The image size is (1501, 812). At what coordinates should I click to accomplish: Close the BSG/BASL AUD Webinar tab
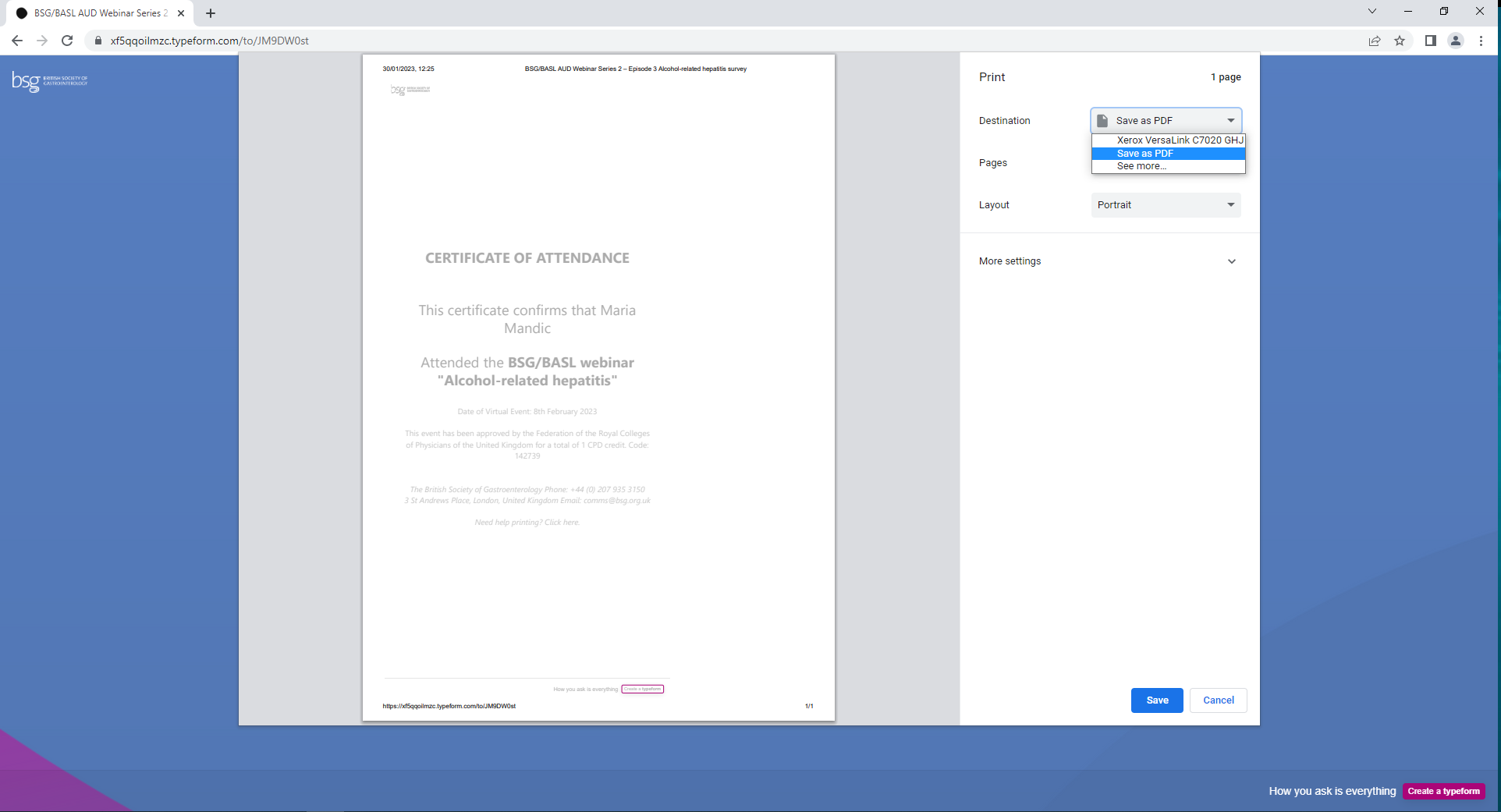click(x=181, y=13)
